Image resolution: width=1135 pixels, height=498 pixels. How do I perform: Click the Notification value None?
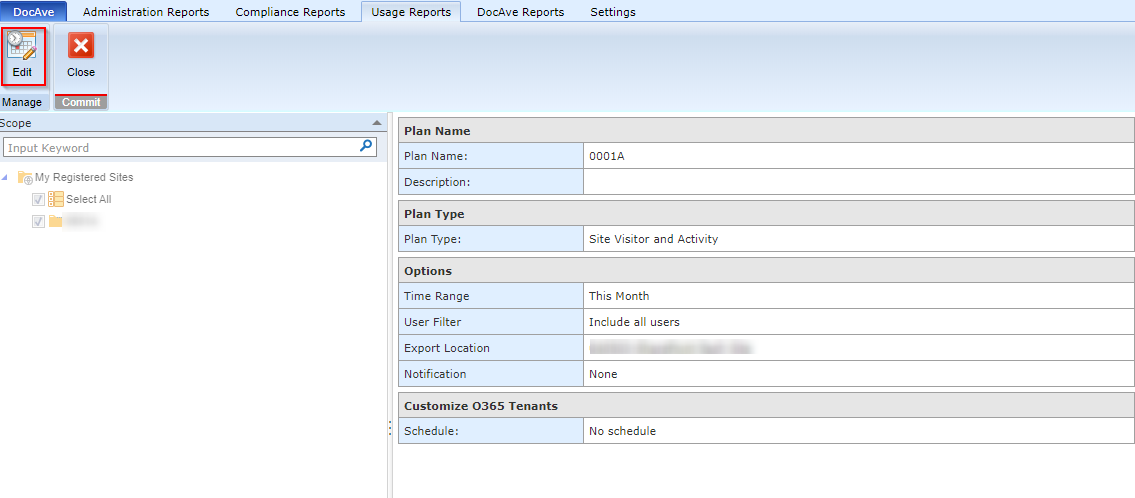(603, 374)
